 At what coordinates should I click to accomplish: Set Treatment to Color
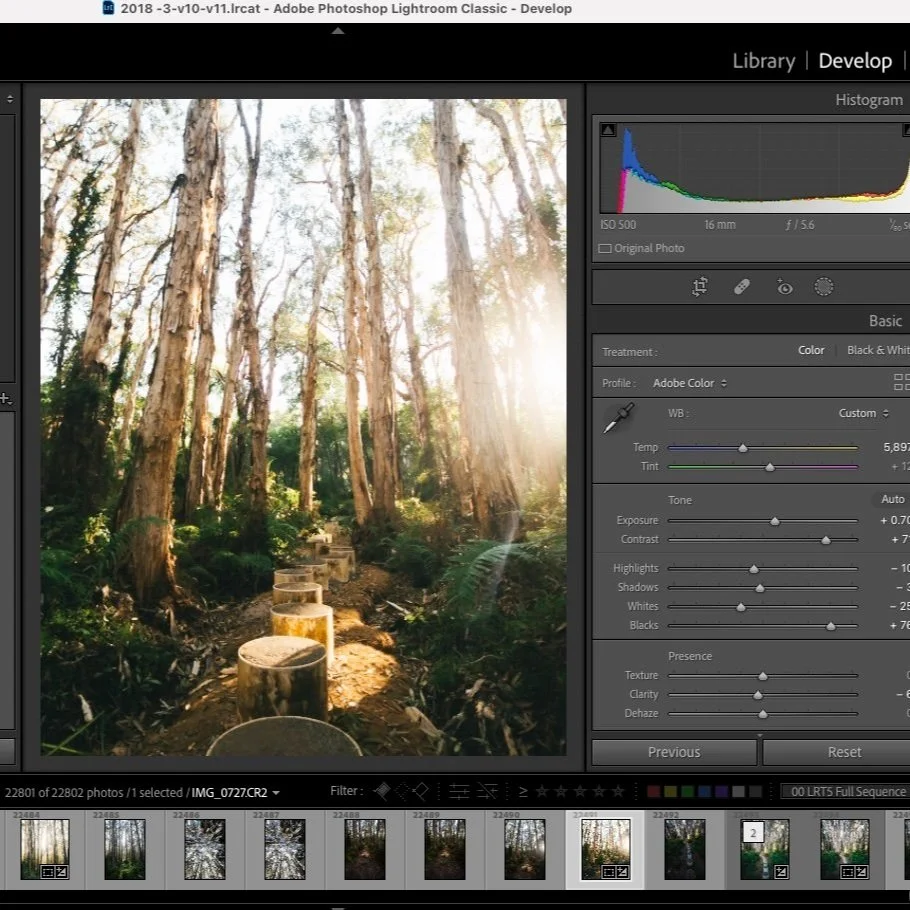(x=811, y=350)
